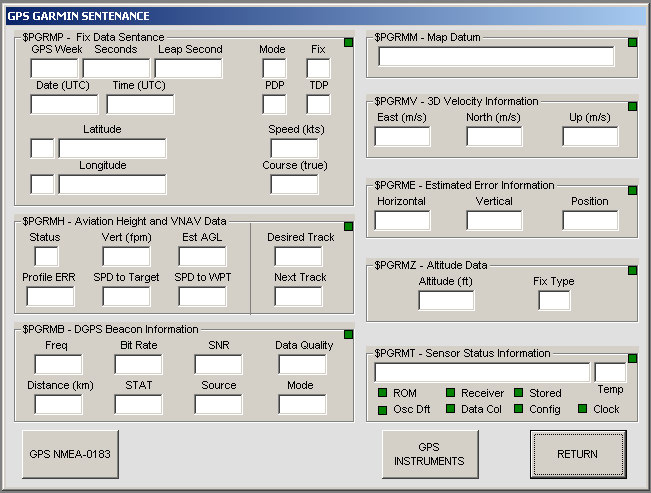651x493 pixels.
Task: Click the beacon STAT field
Action: point(138,404)
